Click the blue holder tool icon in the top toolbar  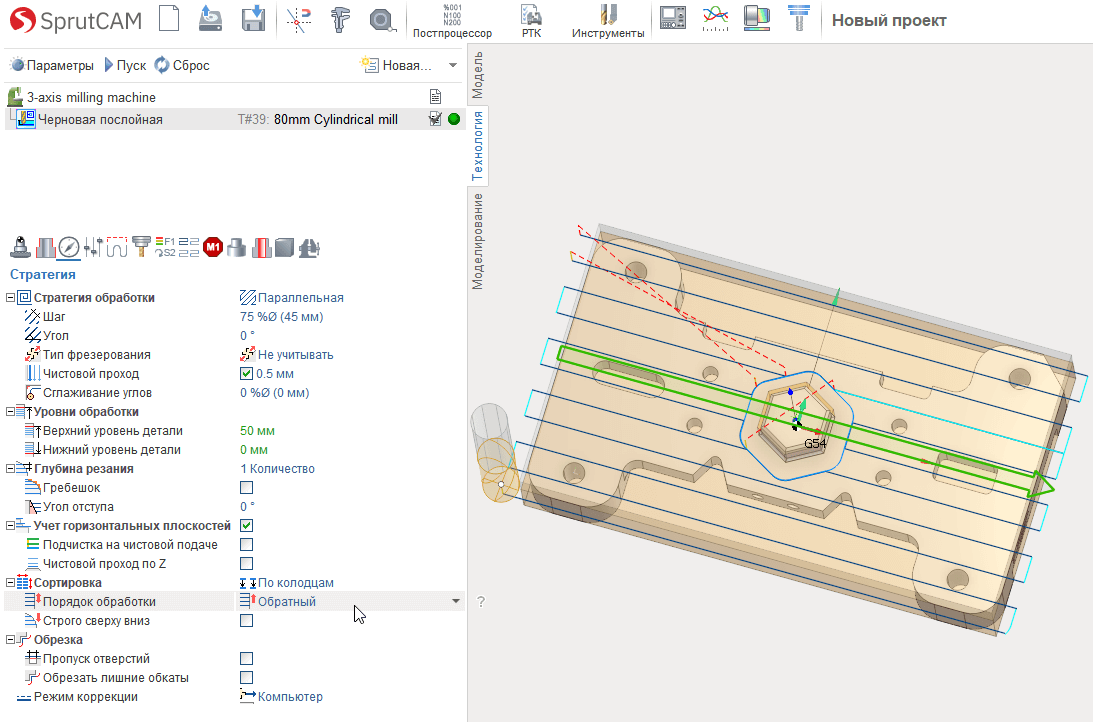tap(799, 18)
